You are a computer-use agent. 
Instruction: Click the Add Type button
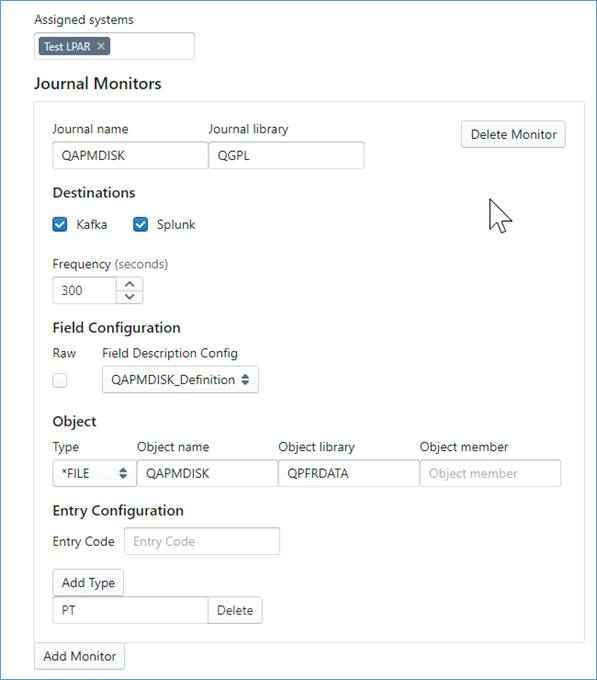click(x=88, y=582)
